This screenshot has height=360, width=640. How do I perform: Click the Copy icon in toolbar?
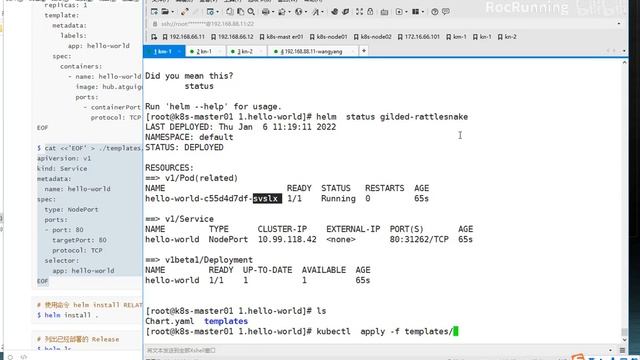[230, 12]
